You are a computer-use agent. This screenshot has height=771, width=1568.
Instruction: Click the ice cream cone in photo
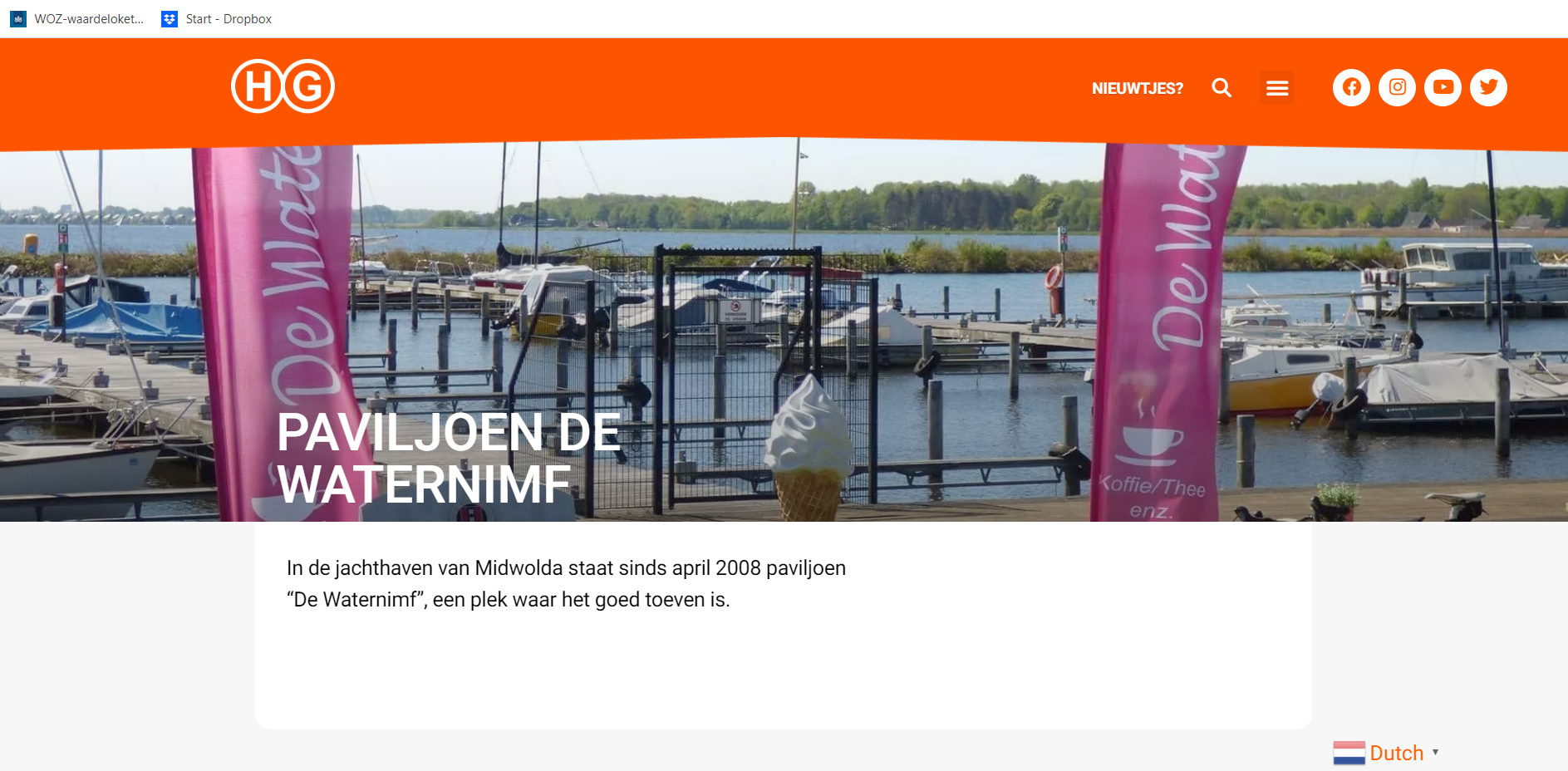pos(807,449)
